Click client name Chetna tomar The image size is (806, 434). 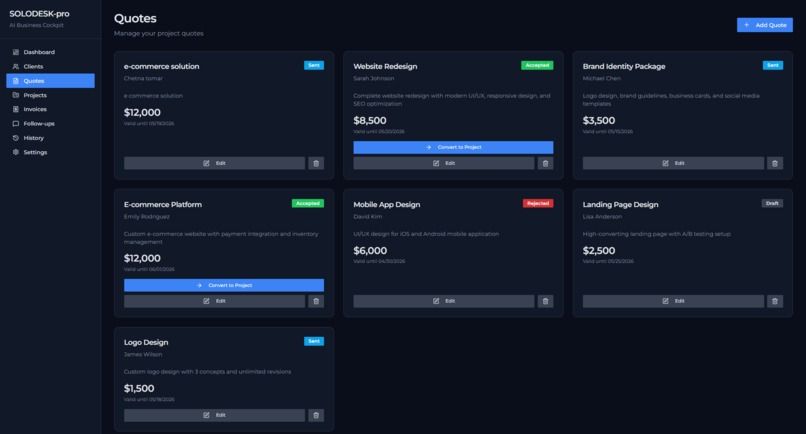(143, 78)
